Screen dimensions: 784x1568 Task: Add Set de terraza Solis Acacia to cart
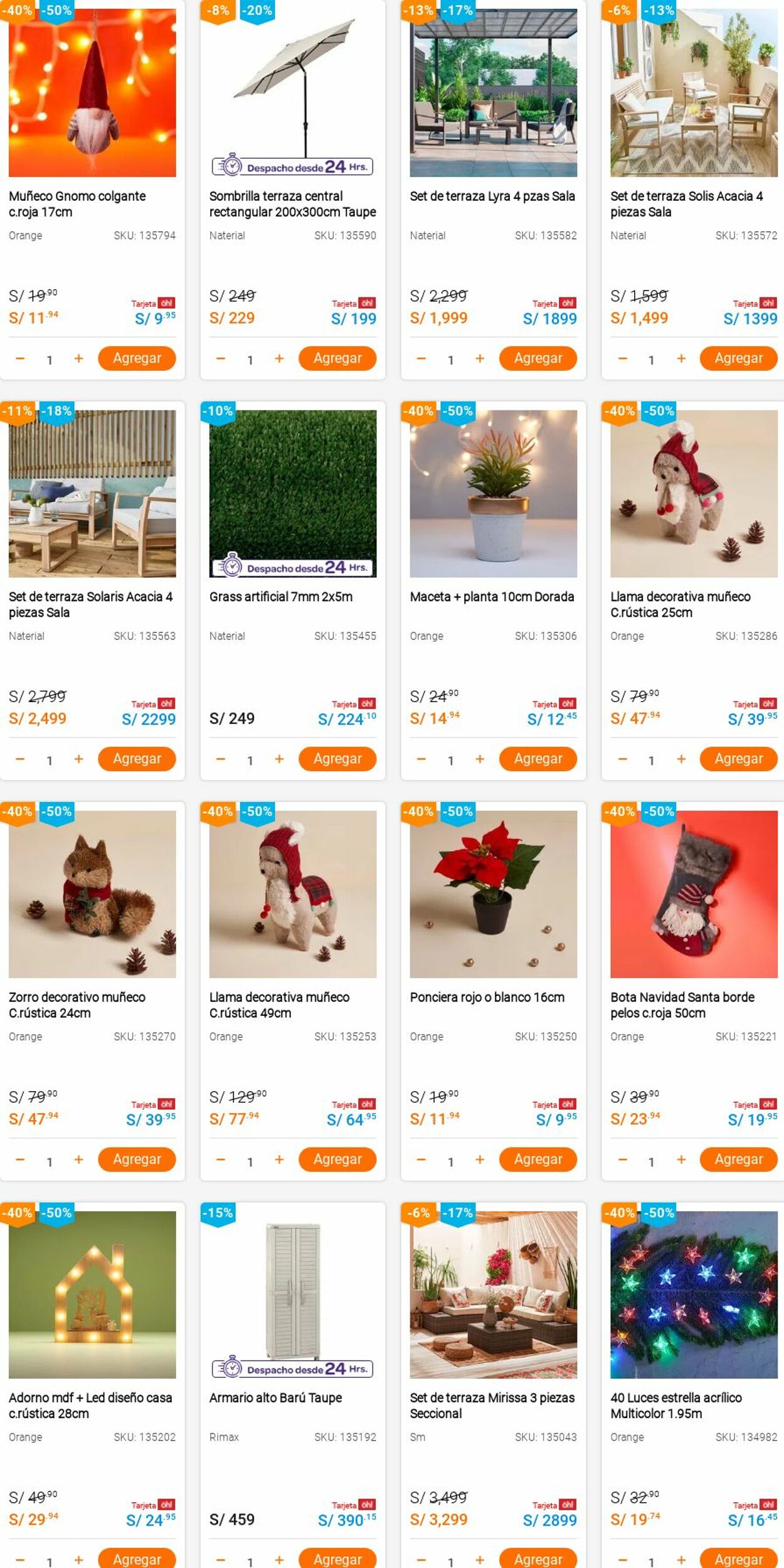pyautogui.click(x=738, y=358)
